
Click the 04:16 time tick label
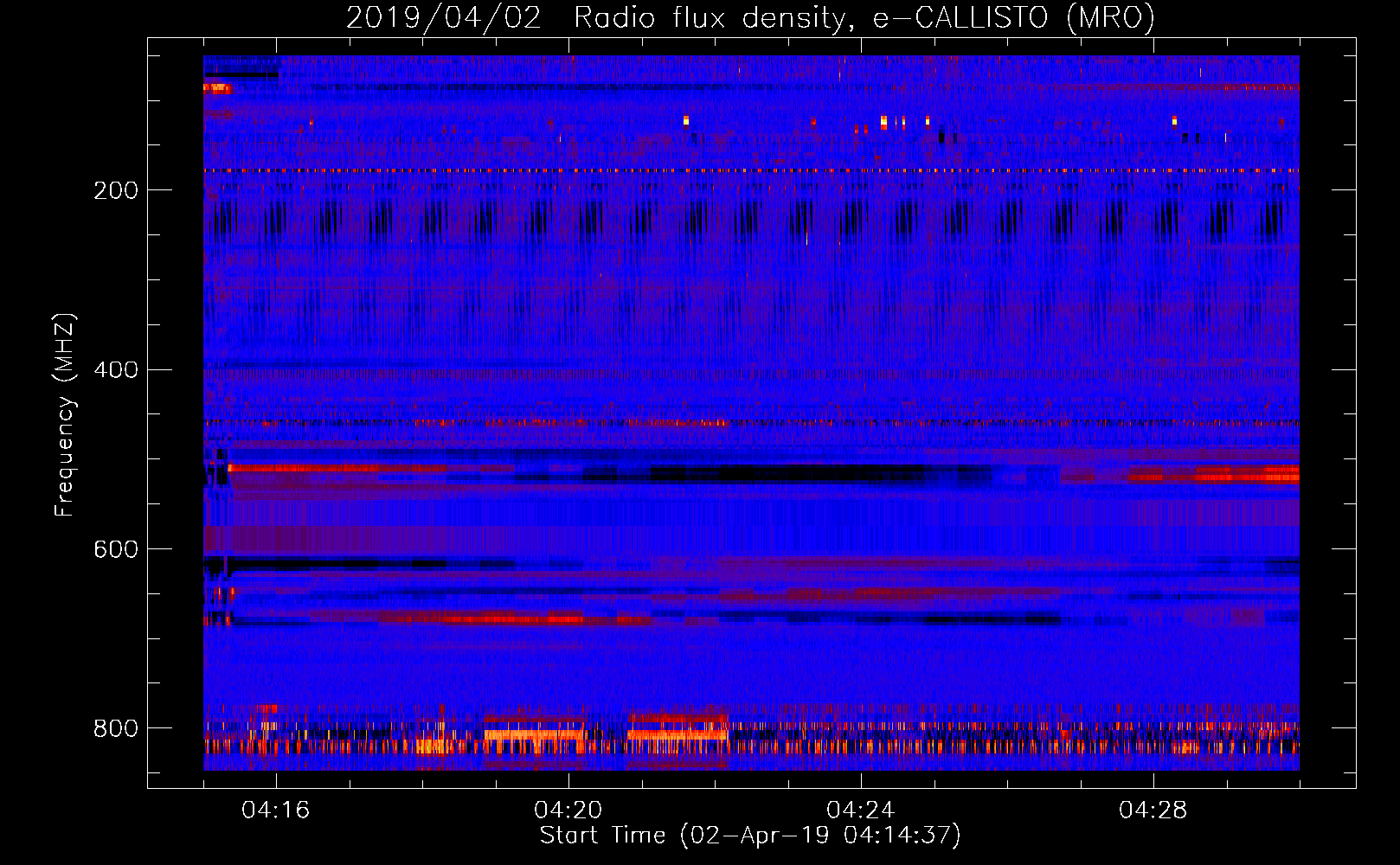tap(276, 811)
